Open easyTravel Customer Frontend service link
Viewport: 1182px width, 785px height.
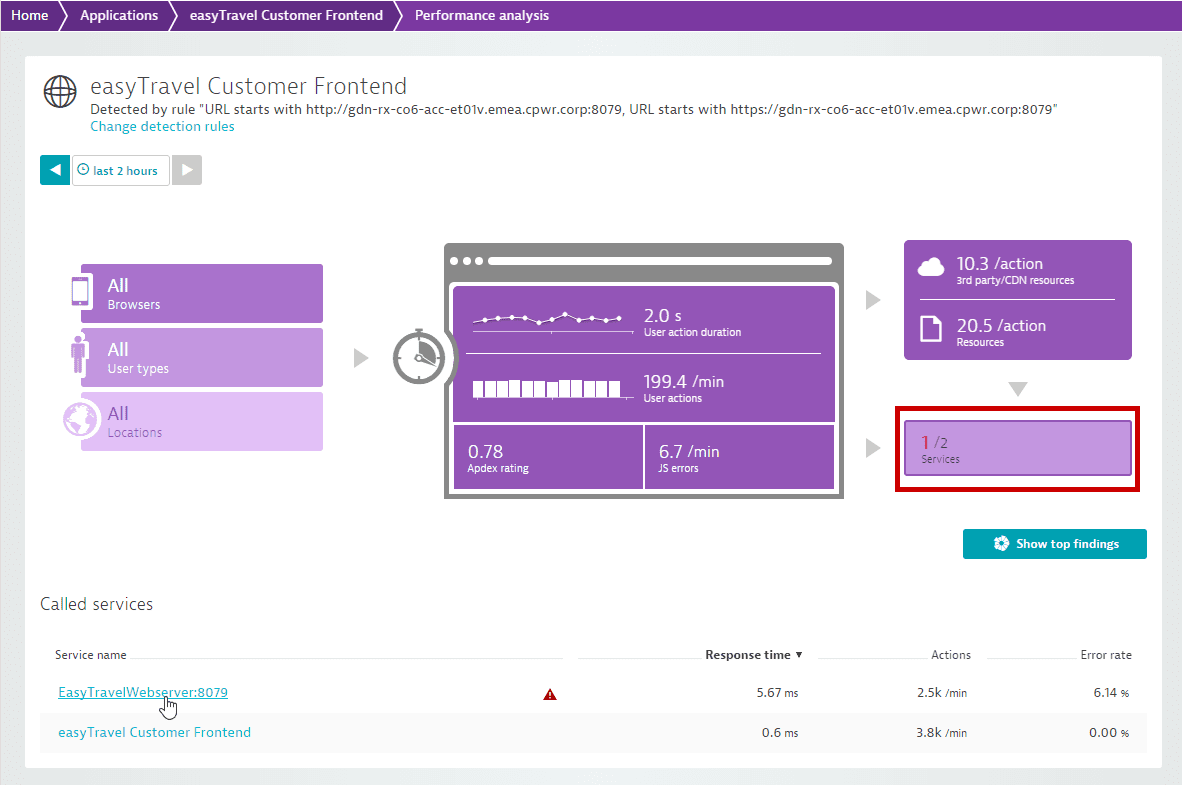pyautogui.click(x=155, y=732)
